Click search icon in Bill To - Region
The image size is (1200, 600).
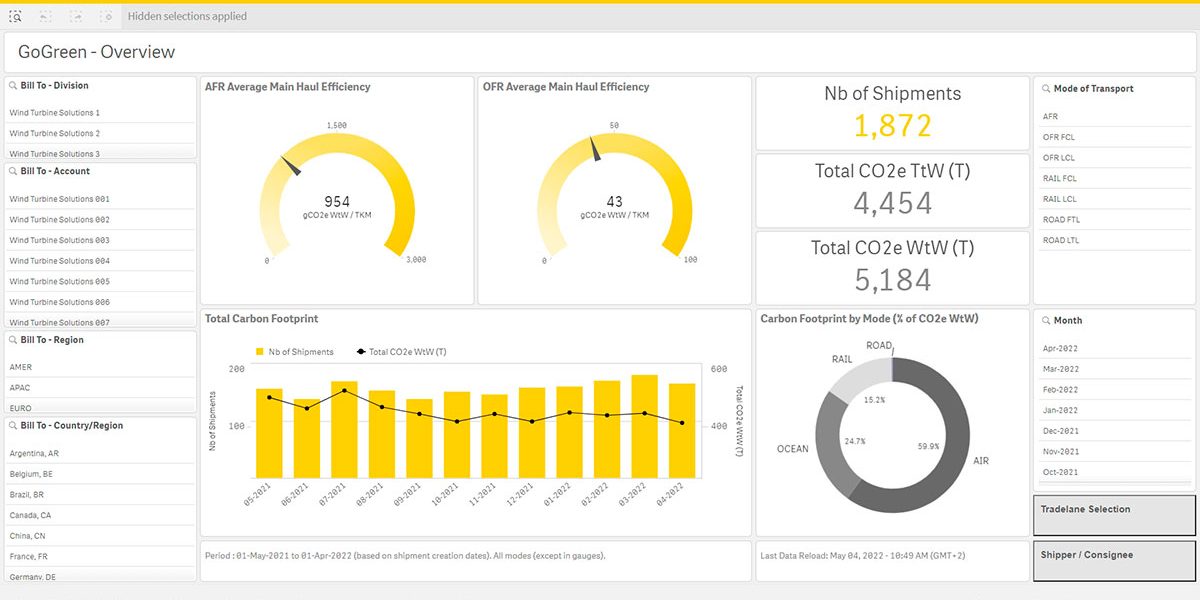12,341
